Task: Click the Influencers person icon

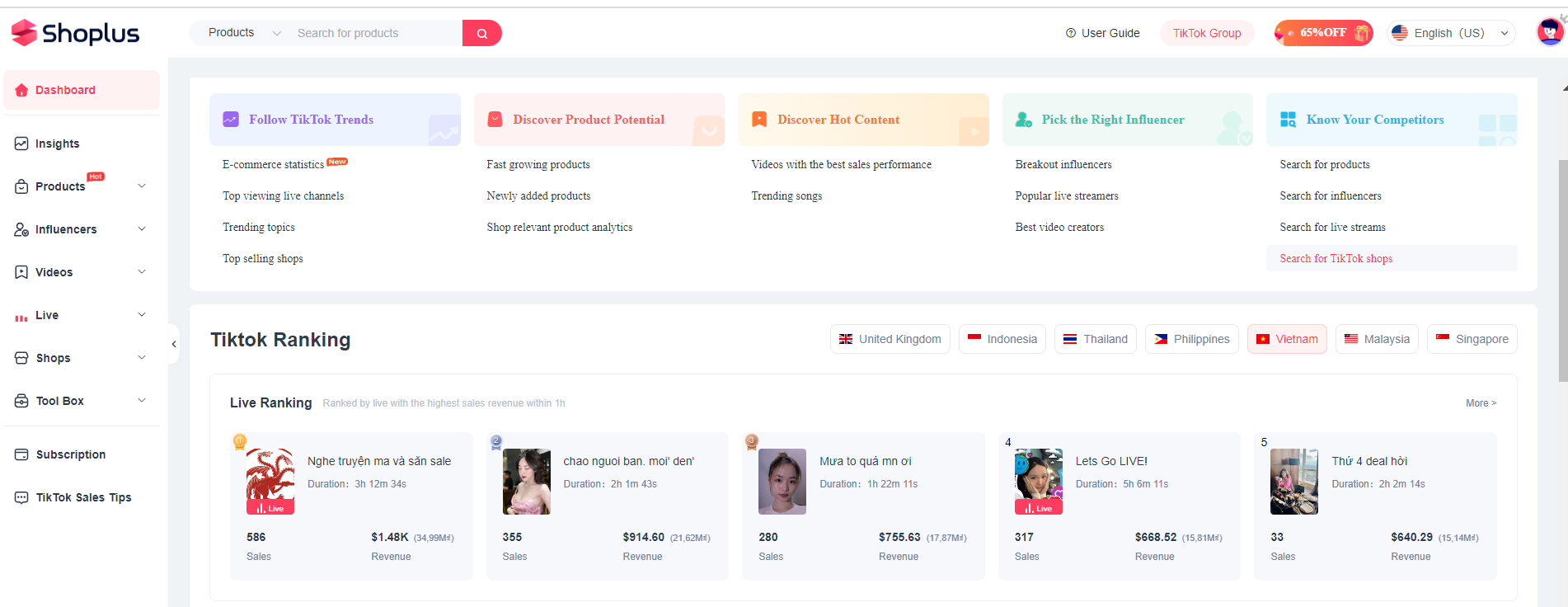Action: click(21, 229)
